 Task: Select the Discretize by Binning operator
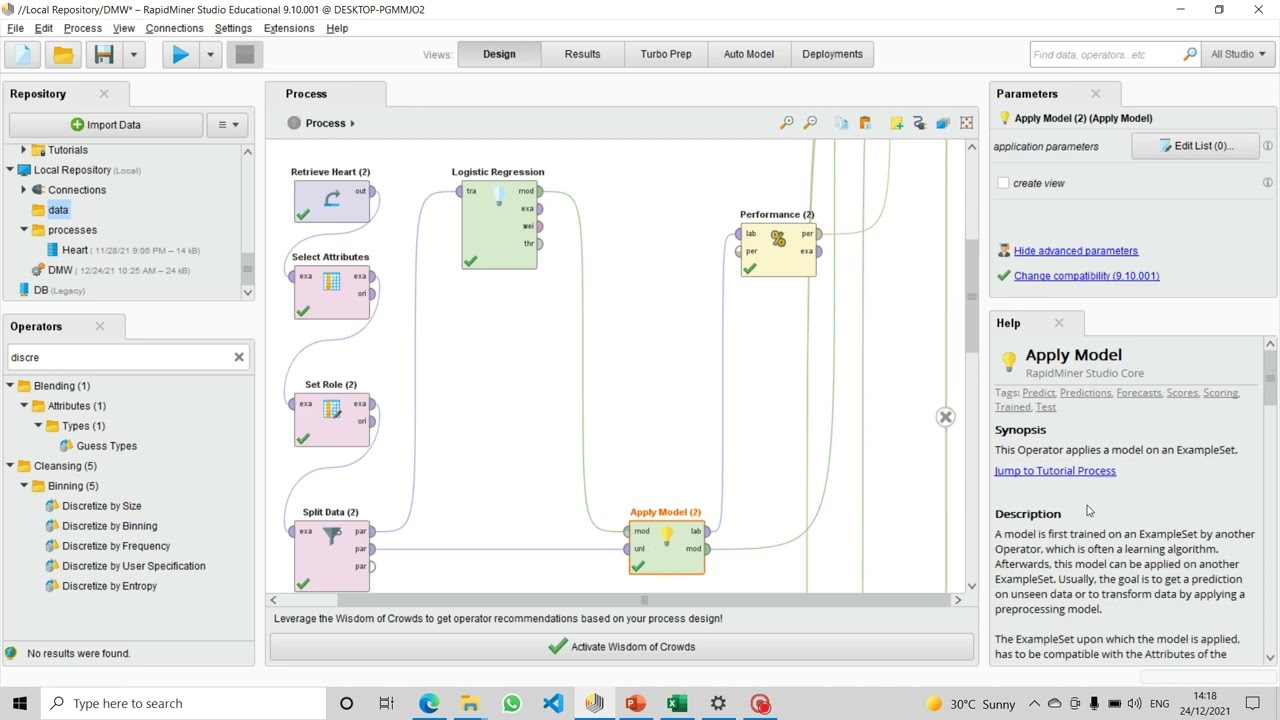[x=110, y=526]
